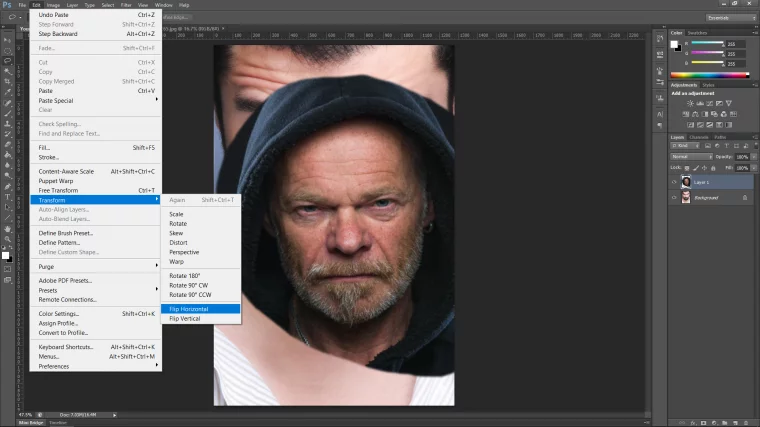760x427 pixels.
Task: Choose Flip Horizontal
Action: [x=201, y=309]
